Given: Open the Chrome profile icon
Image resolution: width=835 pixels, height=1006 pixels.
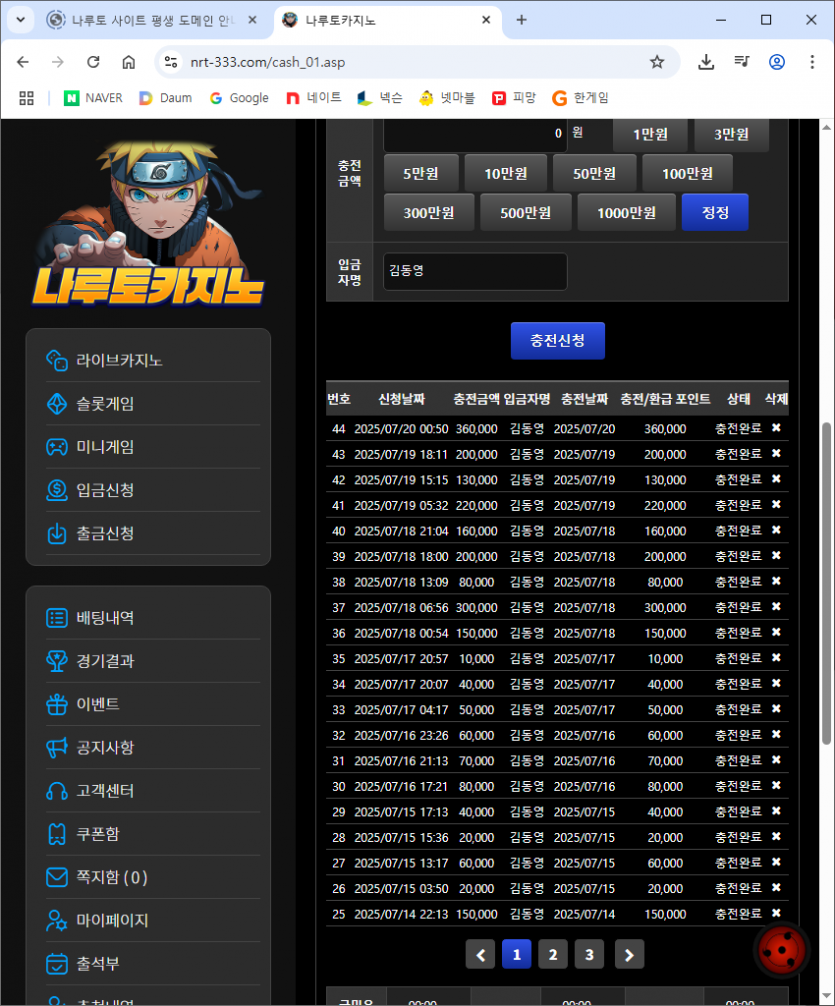Looking at the screenshot, I should coord(777,62).
